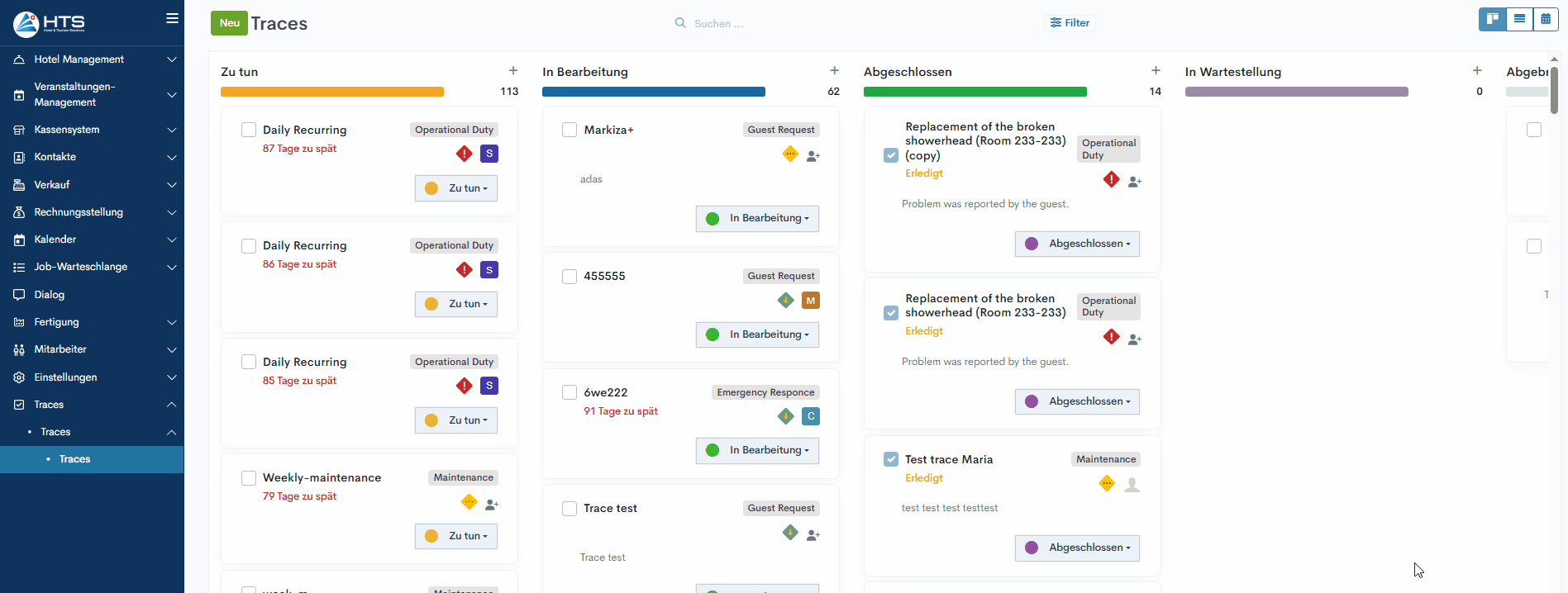Open Dialog in the sidebar
The image size is (1568, 593).
coord(50,295)
